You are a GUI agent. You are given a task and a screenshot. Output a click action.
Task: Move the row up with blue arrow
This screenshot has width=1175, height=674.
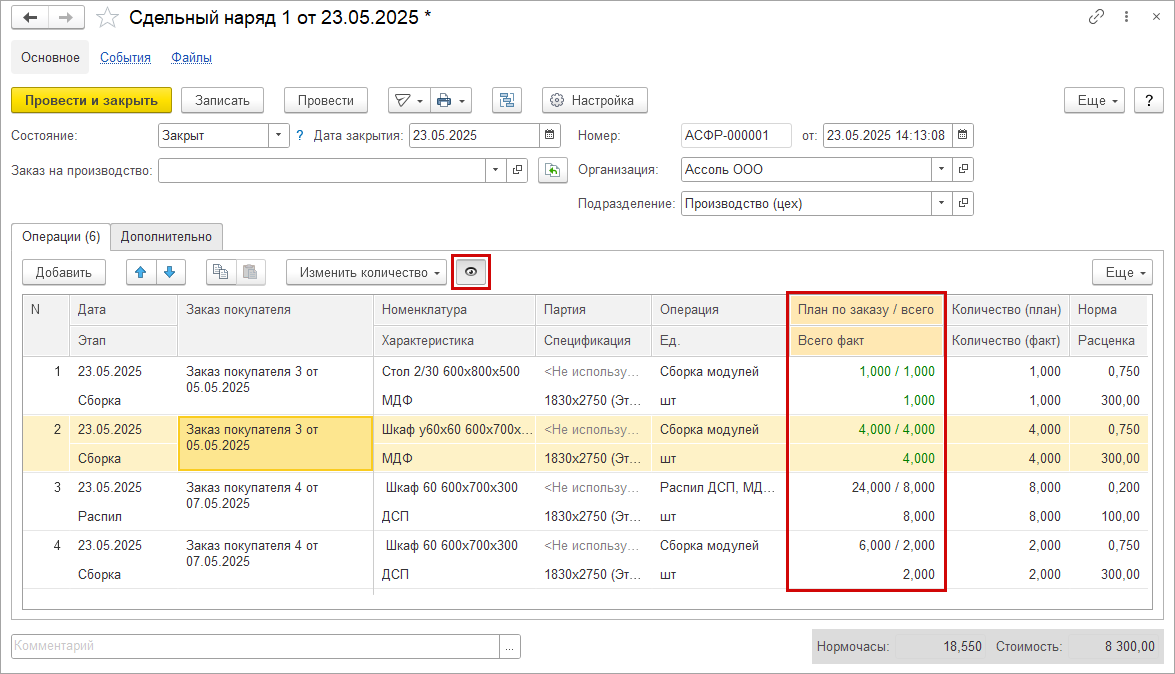point(141,272)
